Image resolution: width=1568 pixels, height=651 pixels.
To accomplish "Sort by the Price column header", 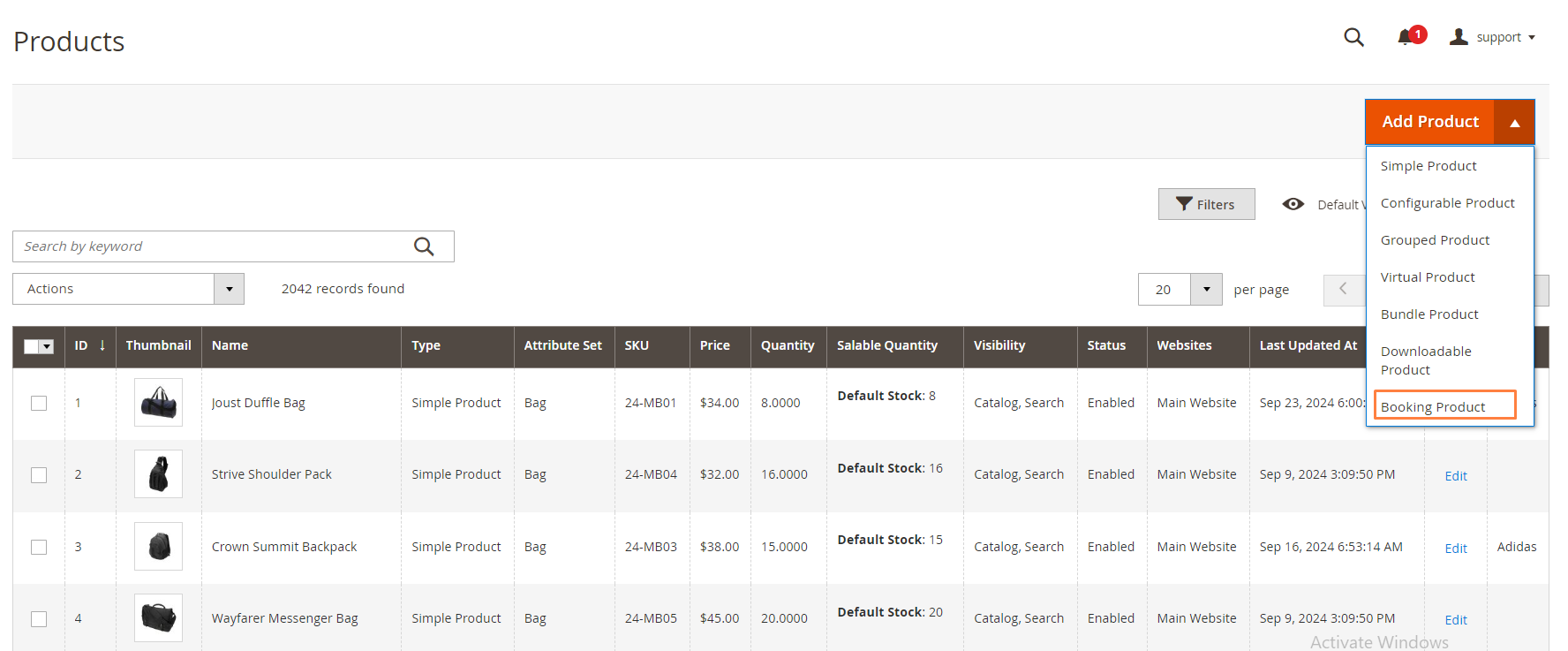I will click(x=720, y=345).
